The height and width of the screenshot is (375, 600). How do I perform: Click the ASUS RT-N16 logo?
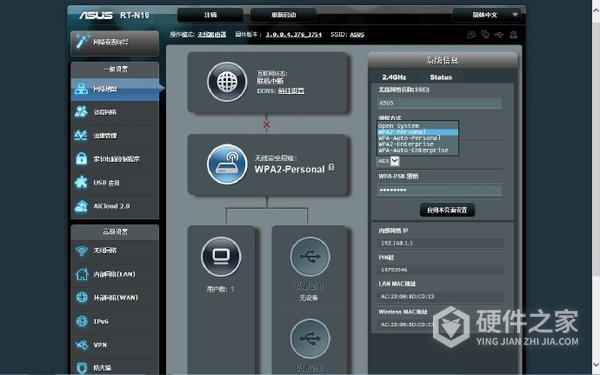pyautogui.click(x=114, y=15)
